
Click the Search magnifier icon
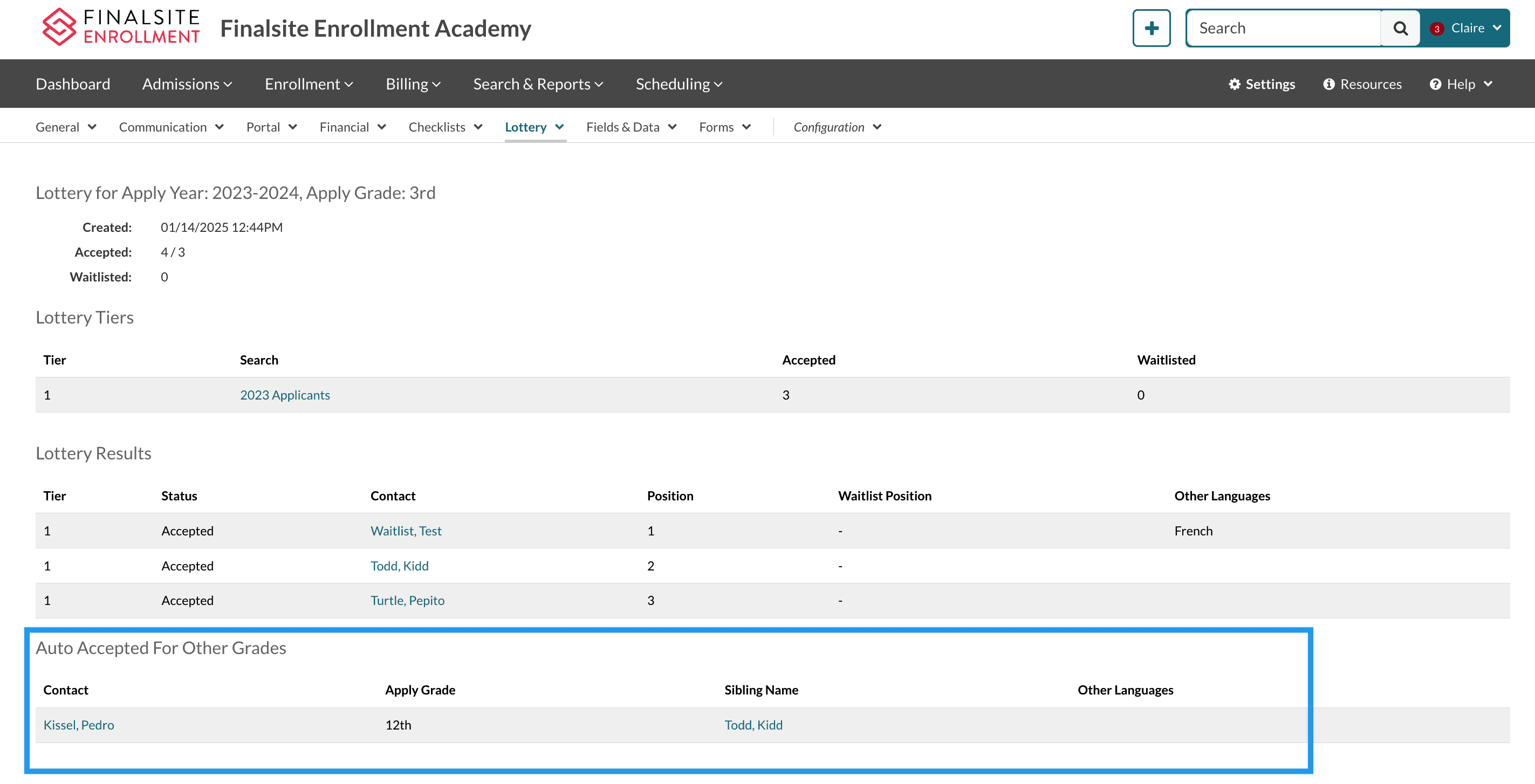[1402, 27]
